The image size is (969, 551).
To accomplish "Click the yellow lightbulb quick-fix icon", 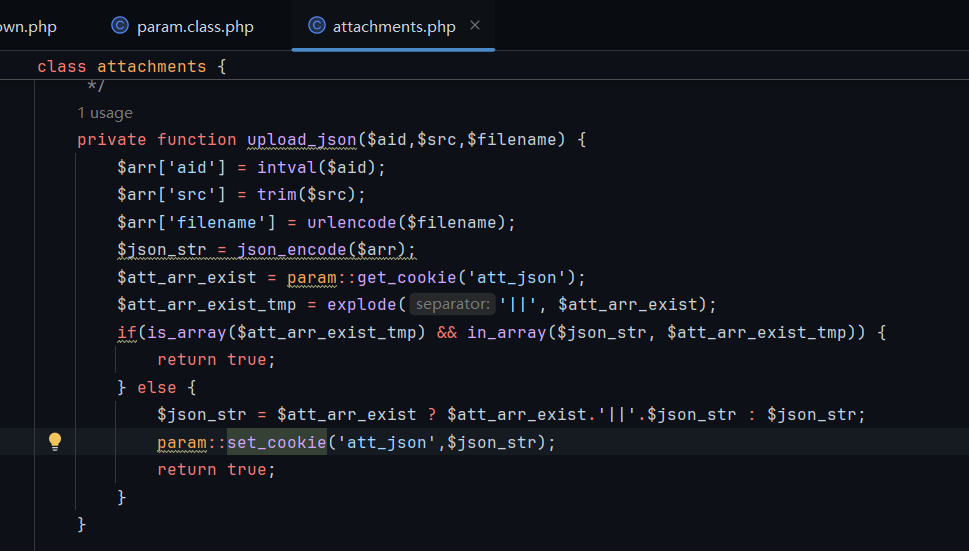I will point(55,441).
